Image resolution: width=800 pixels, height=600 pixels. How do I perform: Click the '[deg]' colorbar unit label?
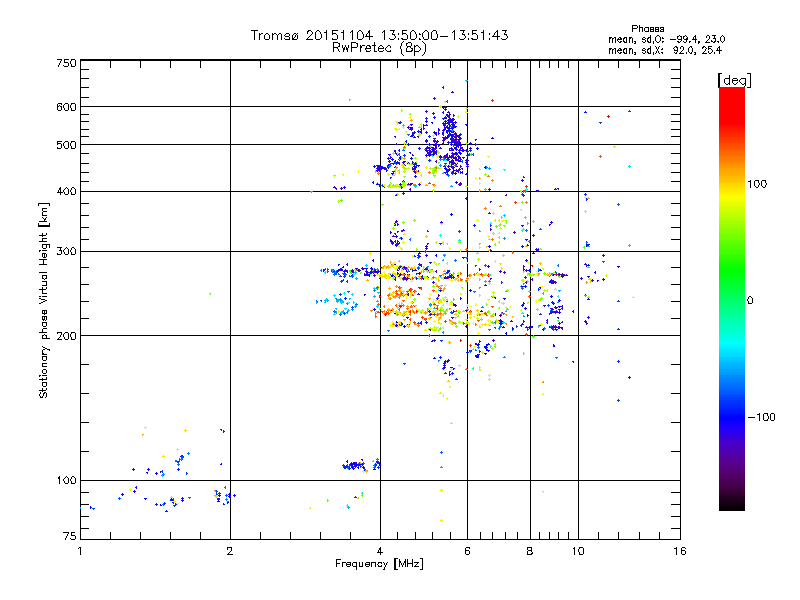click(x=734, y=80)
